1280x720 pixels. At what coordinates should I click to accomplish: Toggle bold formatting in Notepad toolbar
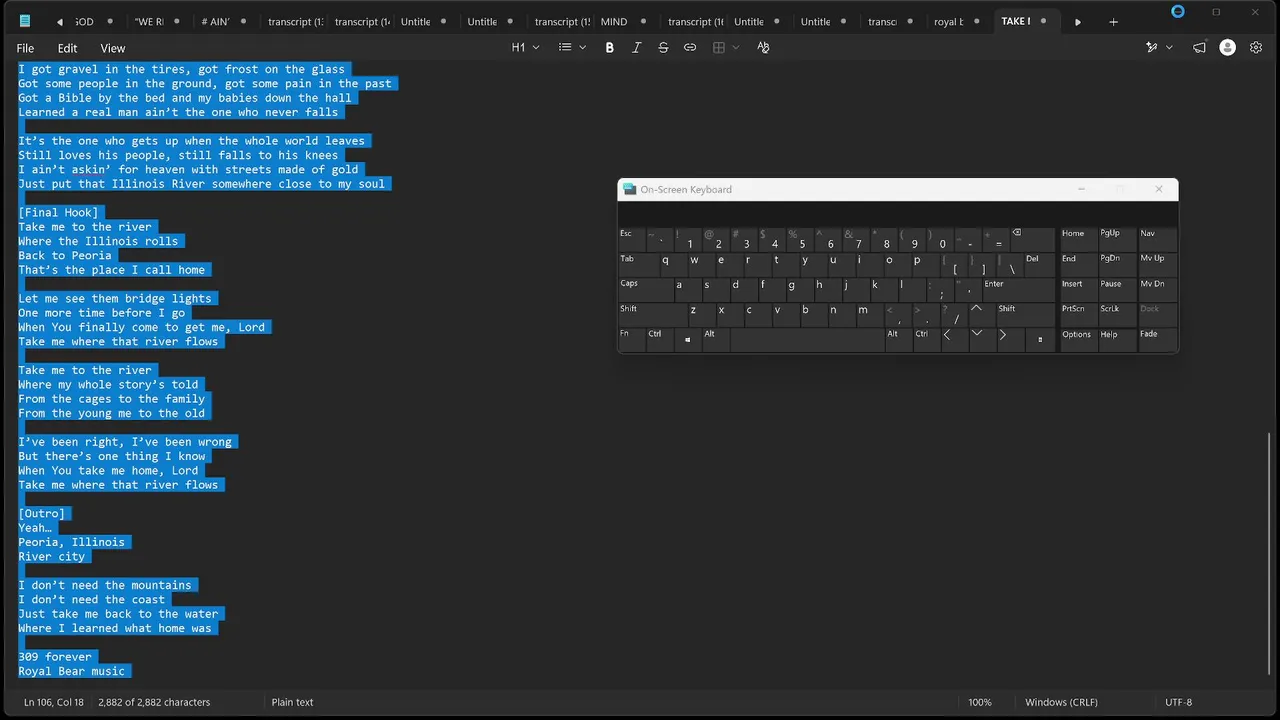click(609, 48)
